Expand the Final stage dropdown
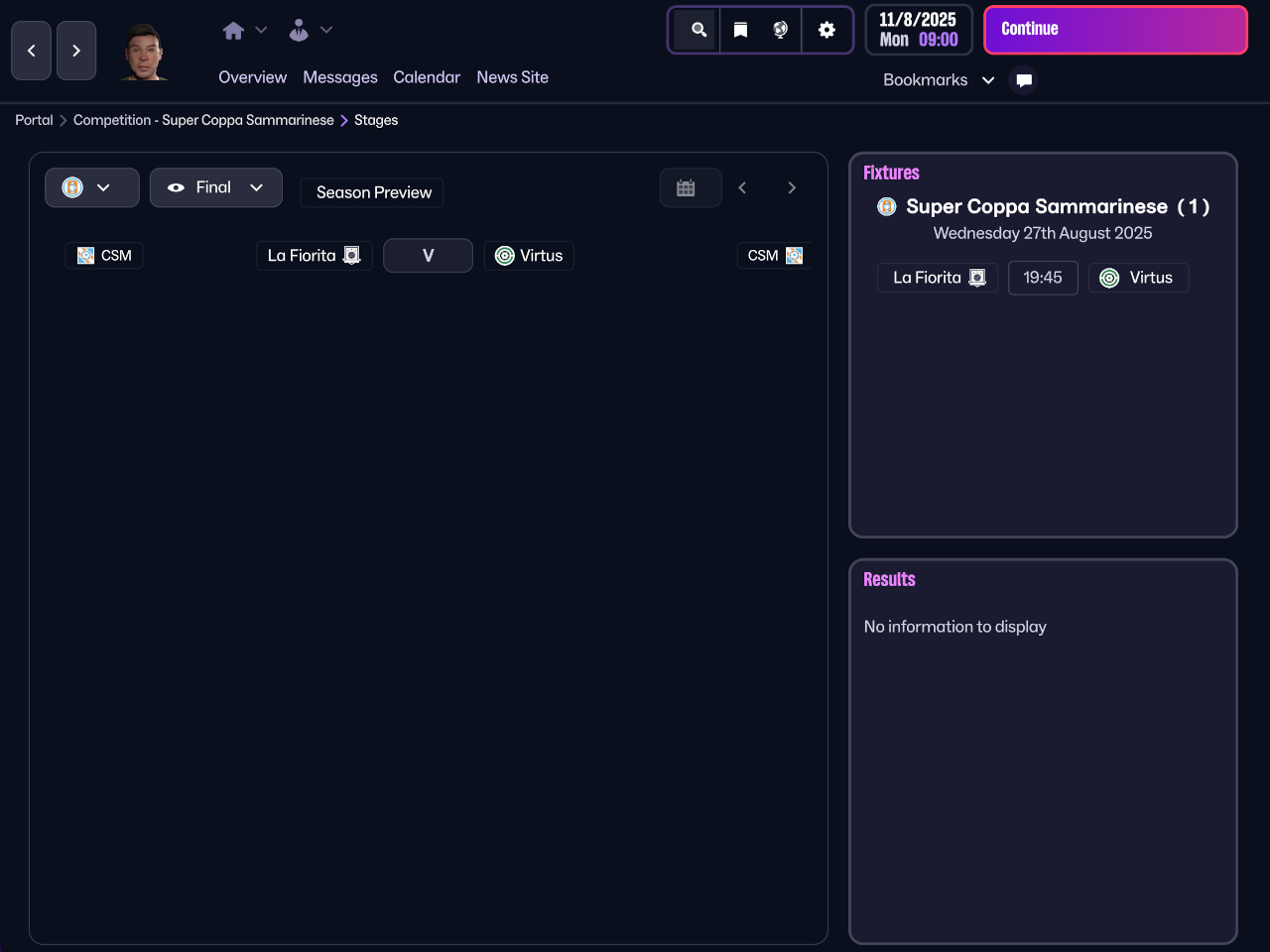This screenshot has height=952, width=1270. (x=216, y=187)
